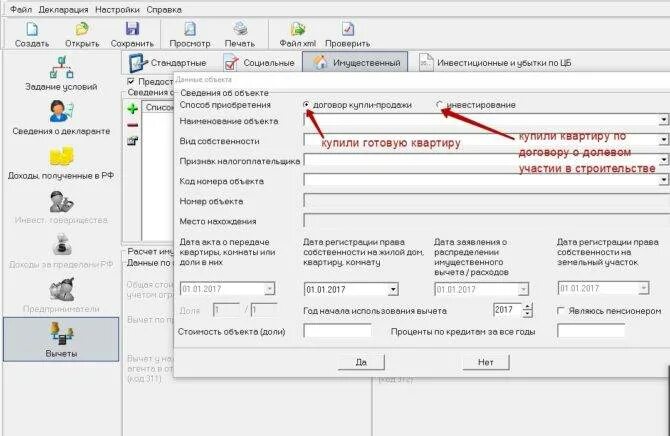Edit object with the edit list icon

[x=132, y=141]
